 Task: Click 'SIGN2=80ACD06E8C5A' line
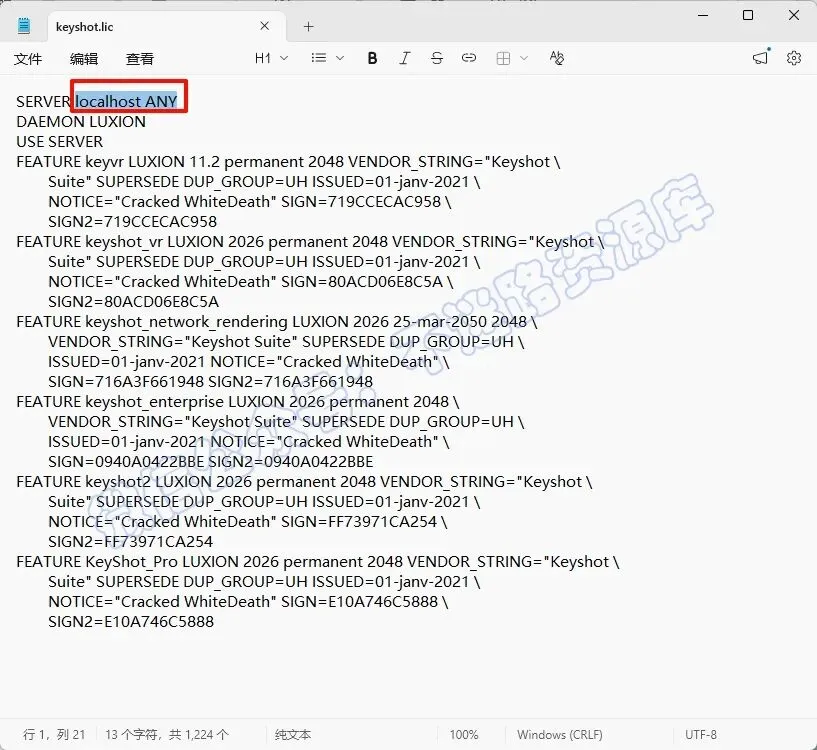pyautogui.click(x=133, y=302)
